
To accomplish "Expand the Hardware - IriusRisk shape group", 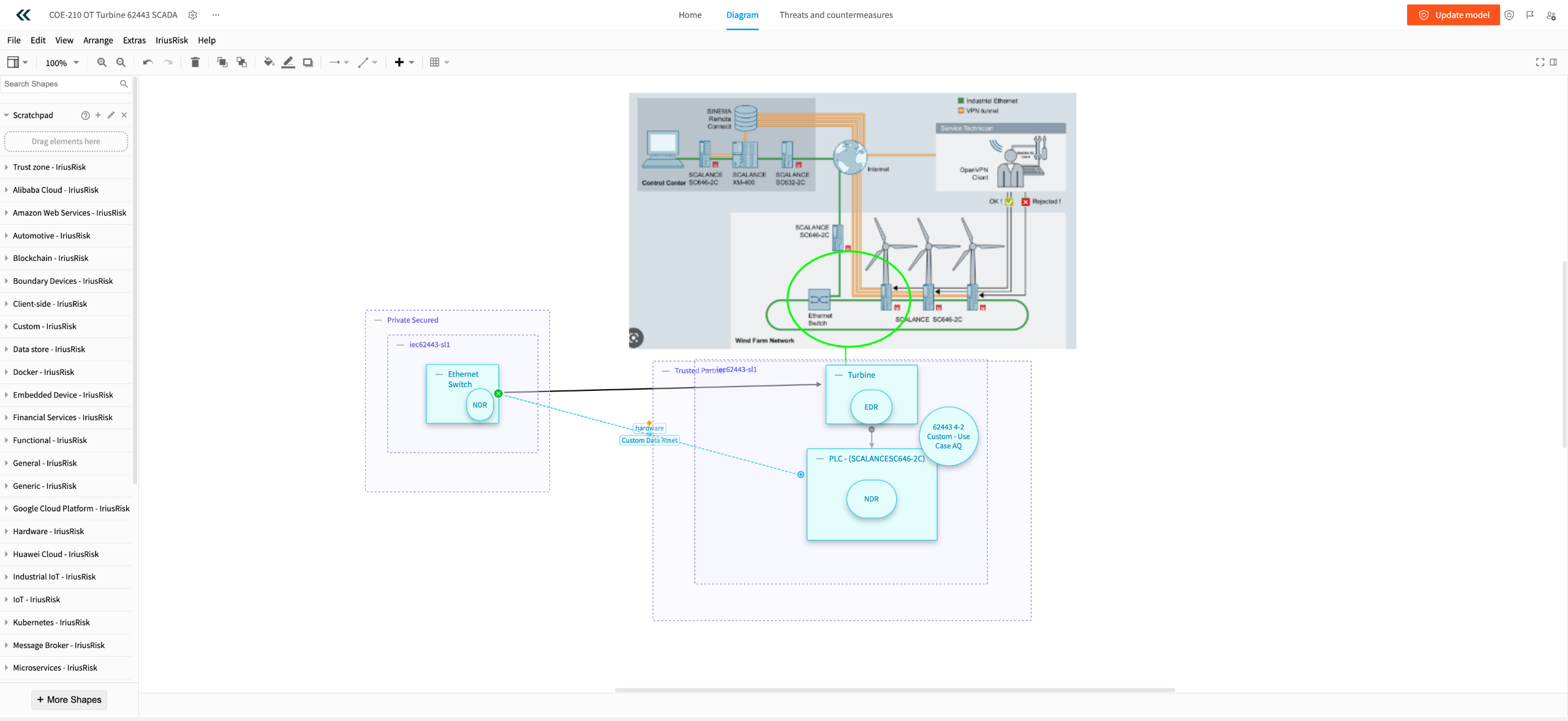I will coord(48,531).
